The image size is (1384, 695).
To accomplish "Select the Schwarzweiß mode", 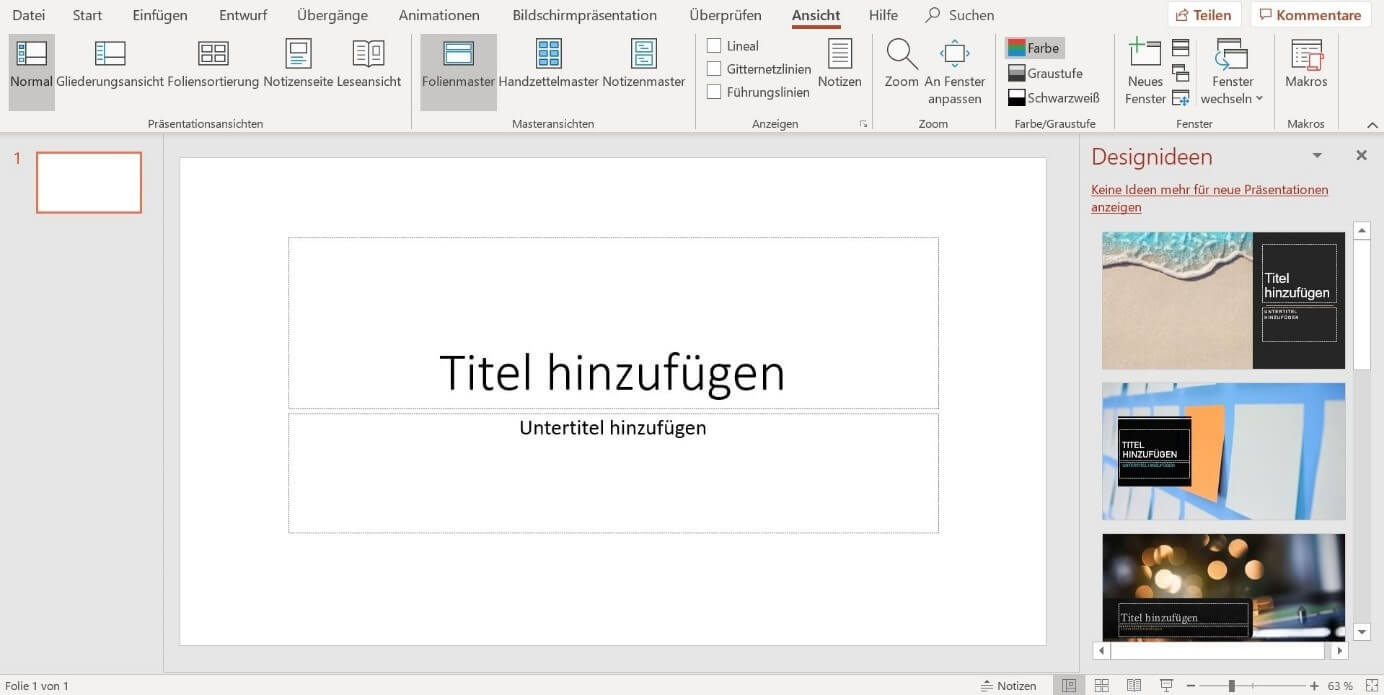I will [x=1053, y=98].
